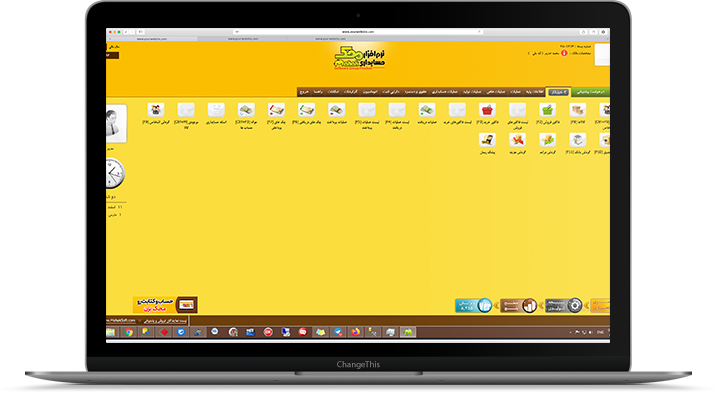Open the عملیات حسابداری (Accounting operations) menu
The width and height of the screenshot is (717, 393).
click(445, 92)
